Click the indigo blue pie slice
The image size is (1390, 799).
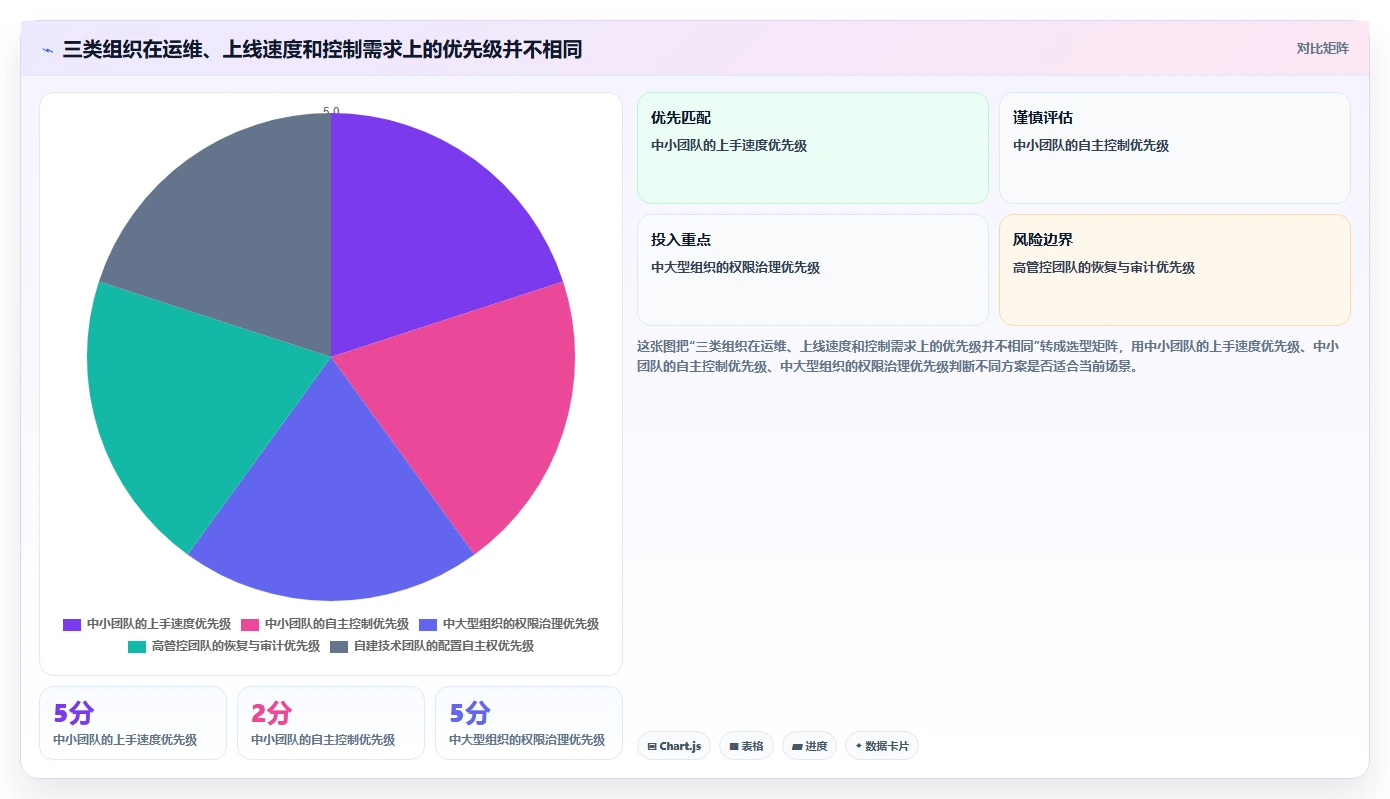point(331,500)
